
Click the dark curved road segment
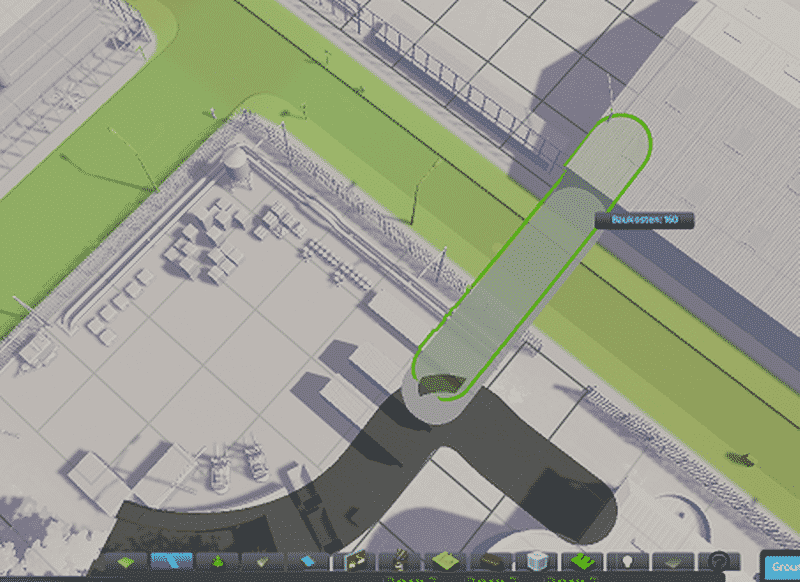pos(330,480)
